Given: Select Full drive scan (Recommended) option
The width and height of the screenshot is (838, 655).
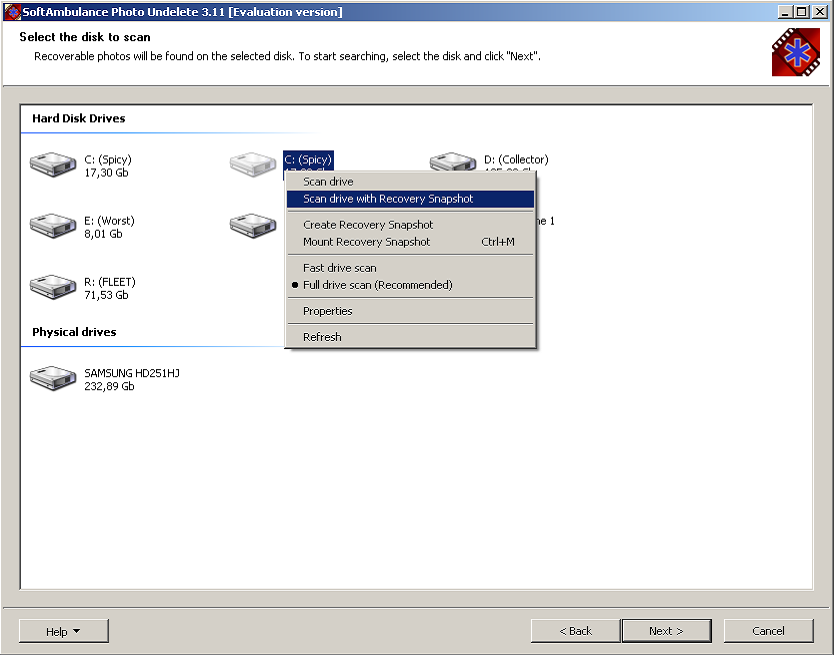Looking at the screenshot, I should tap(410, 285).
